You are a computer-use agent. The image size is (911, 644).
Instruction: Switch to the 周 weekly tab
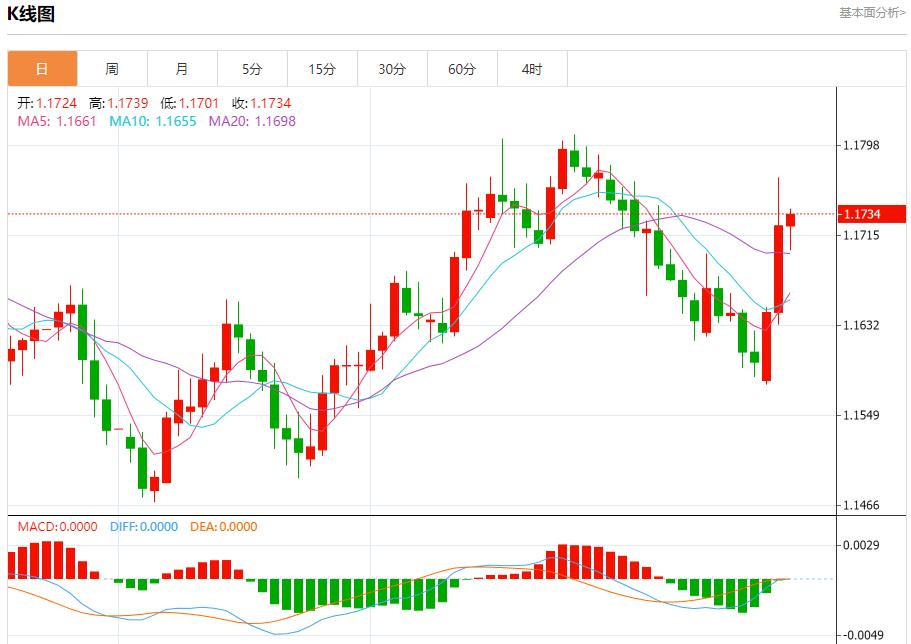112,69
